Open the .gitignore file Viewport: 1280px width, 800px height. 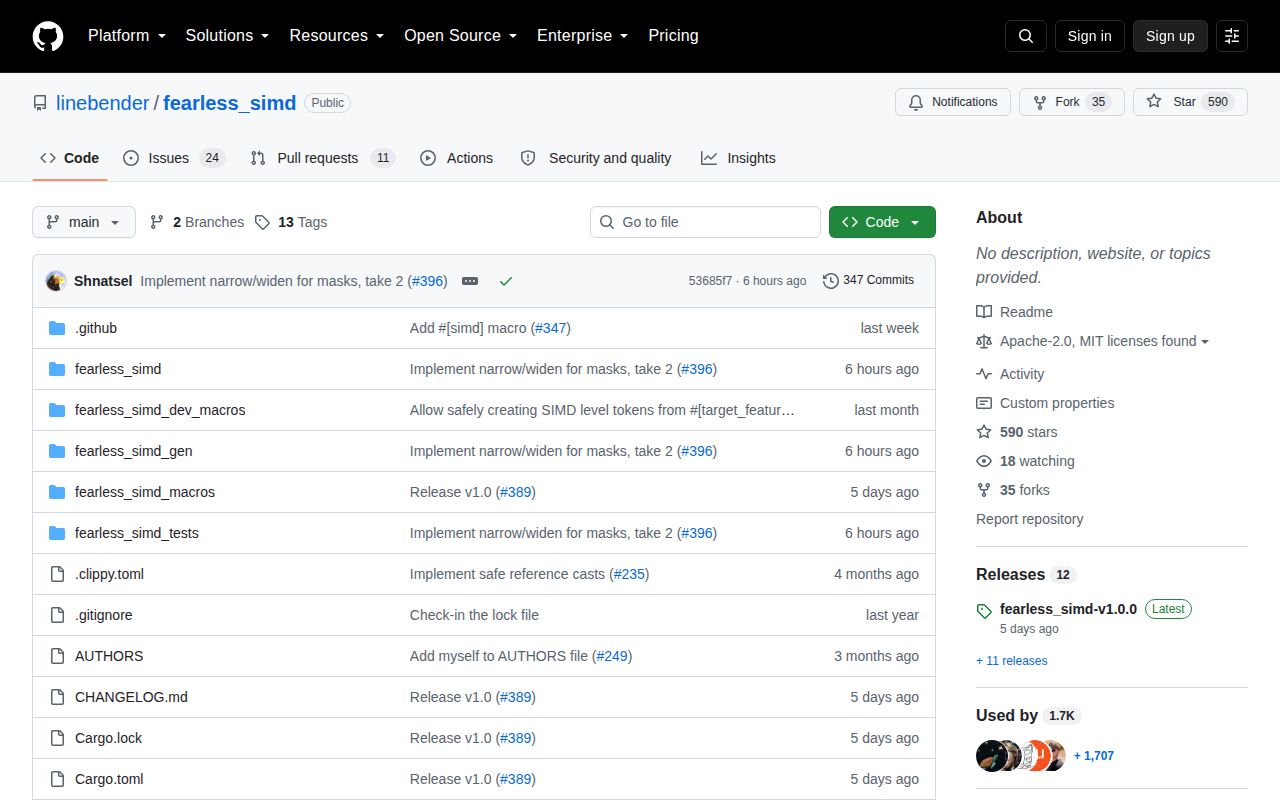click(x=104, y=615)
